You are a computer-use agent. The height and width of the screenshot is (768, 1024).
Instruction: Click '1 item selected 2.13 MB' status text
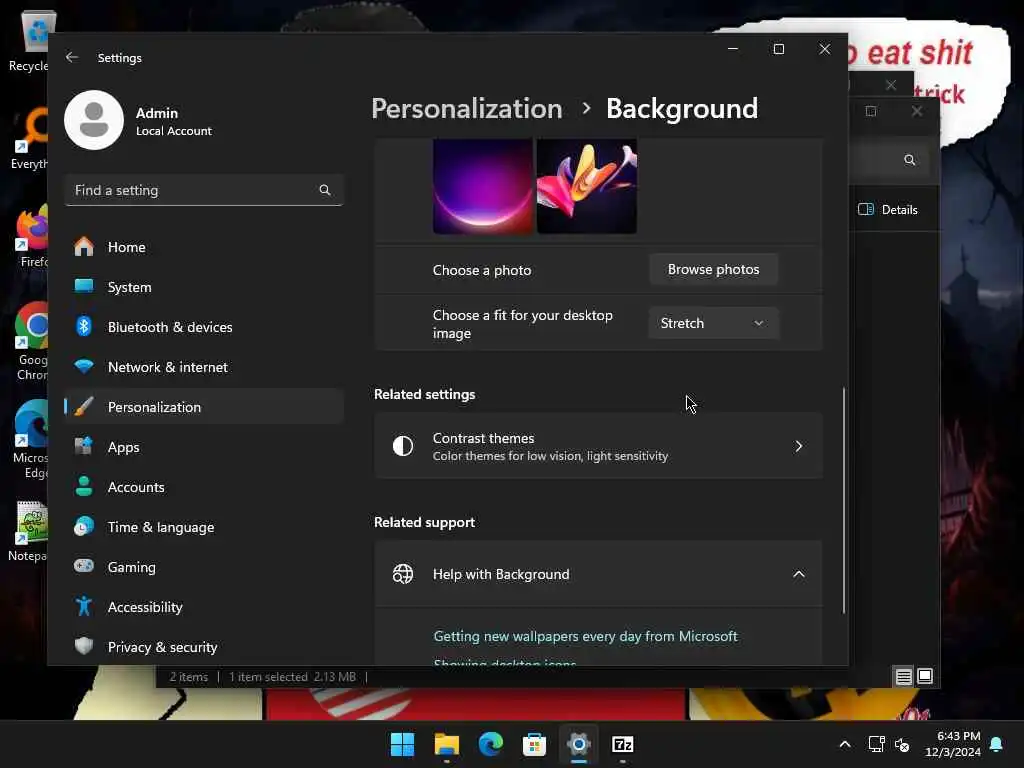(x=292, y=677)
